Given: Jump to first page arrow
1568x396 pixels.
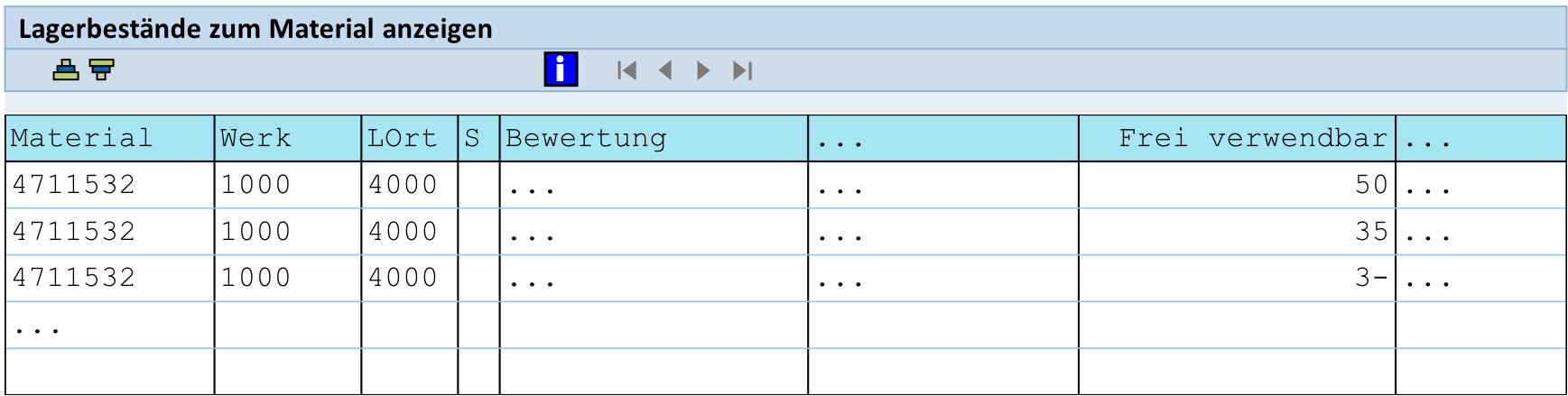Looking at the screenshot, I should point(626,70).
